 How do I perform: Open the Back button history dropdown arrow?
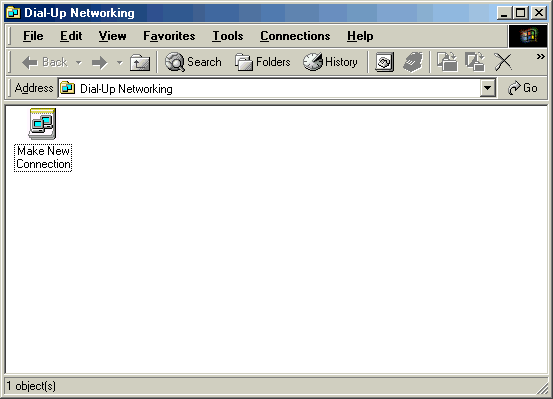79,63
